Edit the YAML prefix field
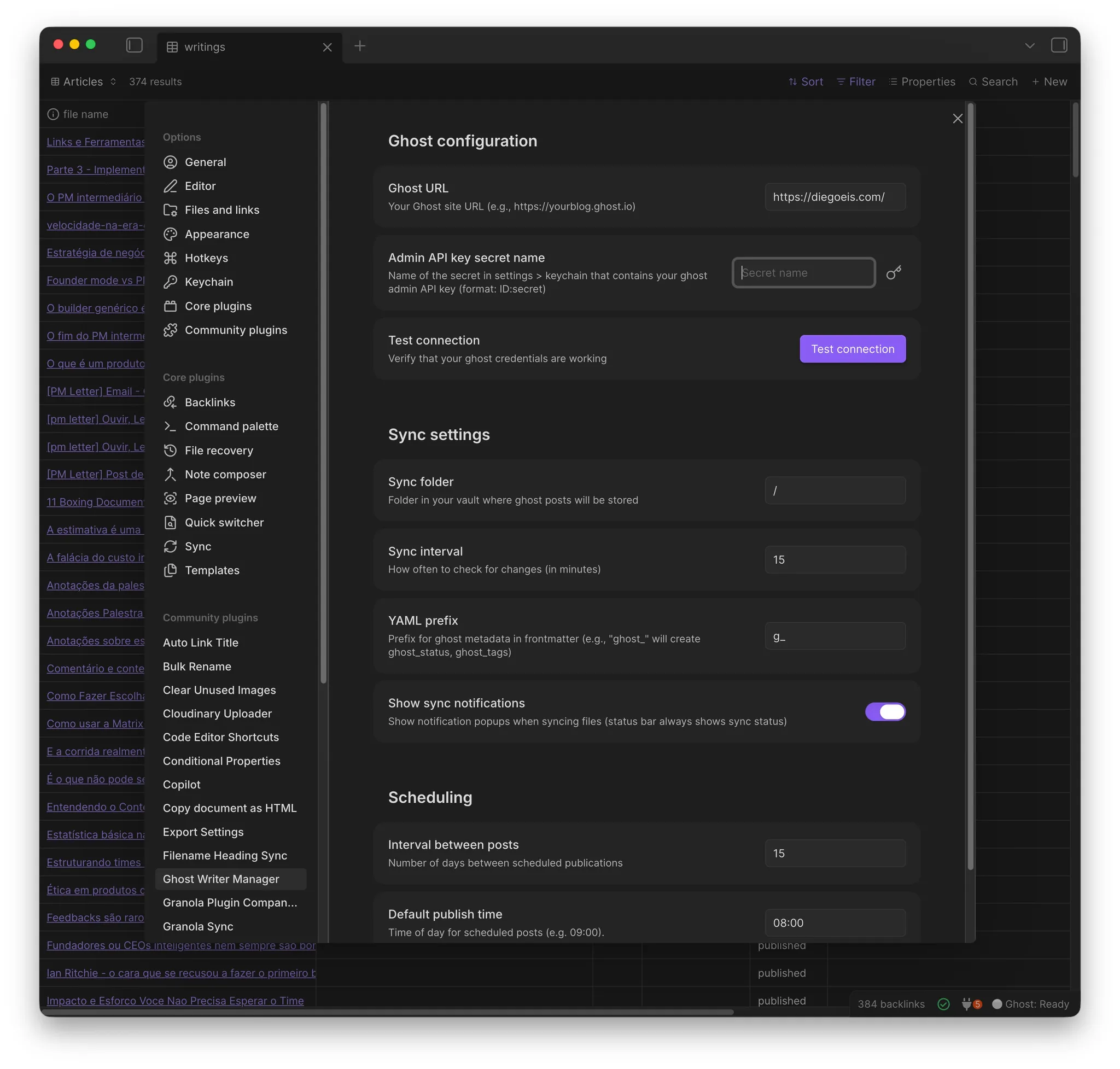This screenshot has height=1069, width=1120. 835,636
